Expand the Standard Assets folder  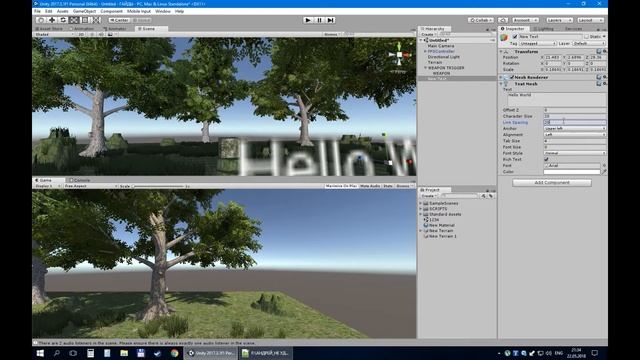[x=421, y=214]
